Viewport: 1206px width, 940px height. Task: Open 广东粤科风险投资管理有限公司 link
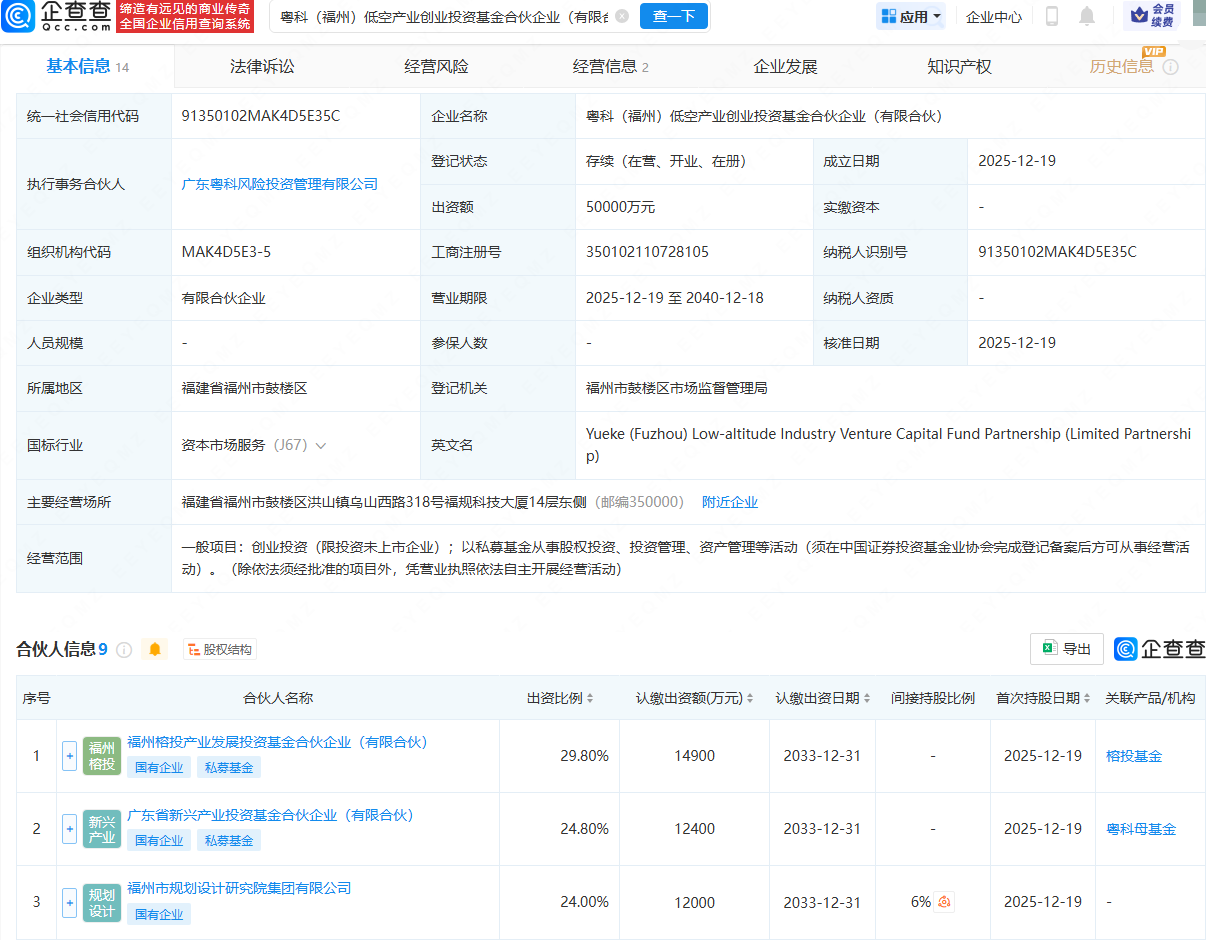click(x=280, y=184)
